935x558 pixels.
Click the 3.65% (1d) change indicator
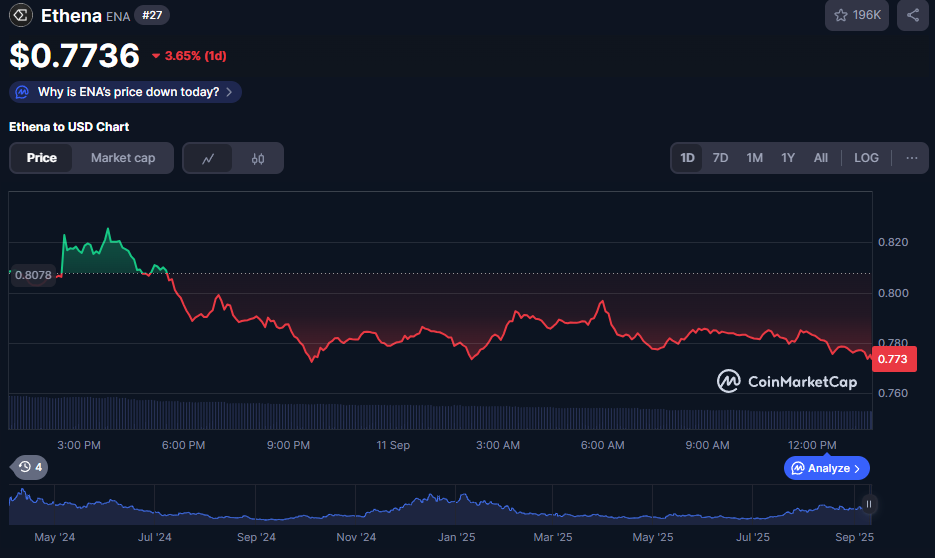[189, 55]
